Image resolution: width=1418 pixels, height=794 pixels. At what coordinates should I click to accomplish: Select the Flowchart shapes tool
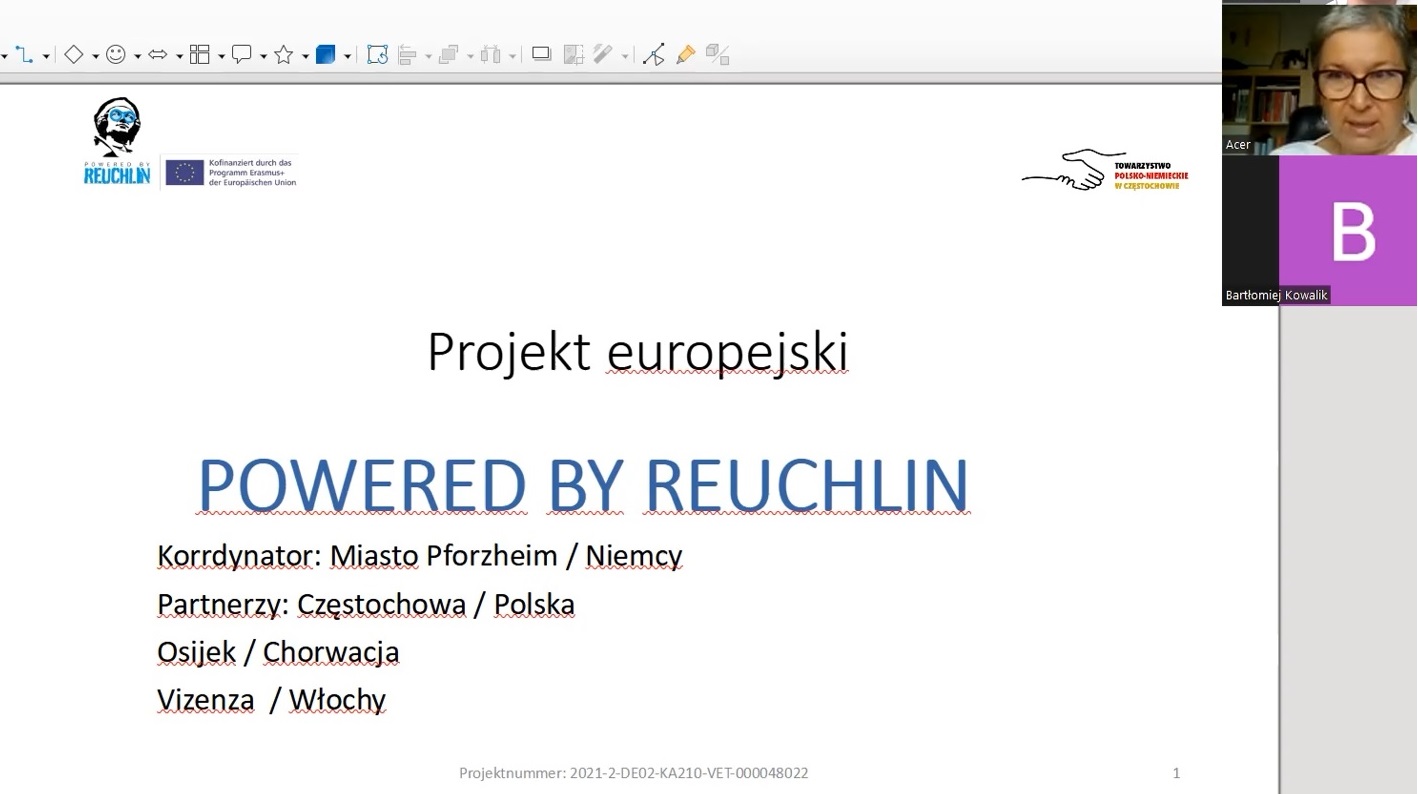(200, 55)
